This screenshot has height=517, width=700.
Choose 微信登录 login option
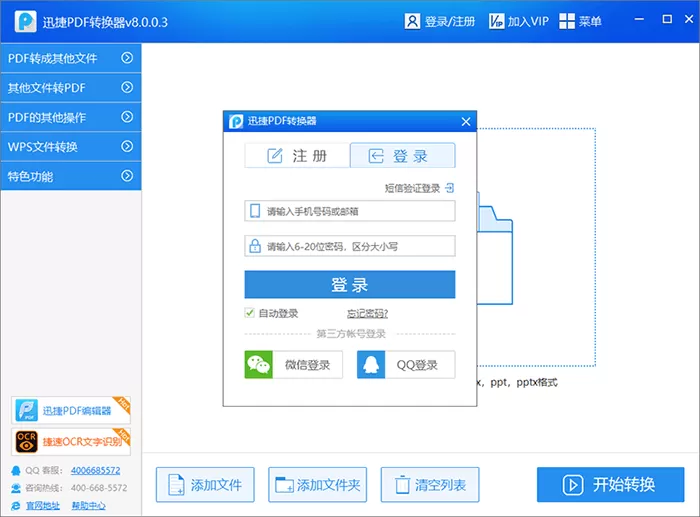294,365
